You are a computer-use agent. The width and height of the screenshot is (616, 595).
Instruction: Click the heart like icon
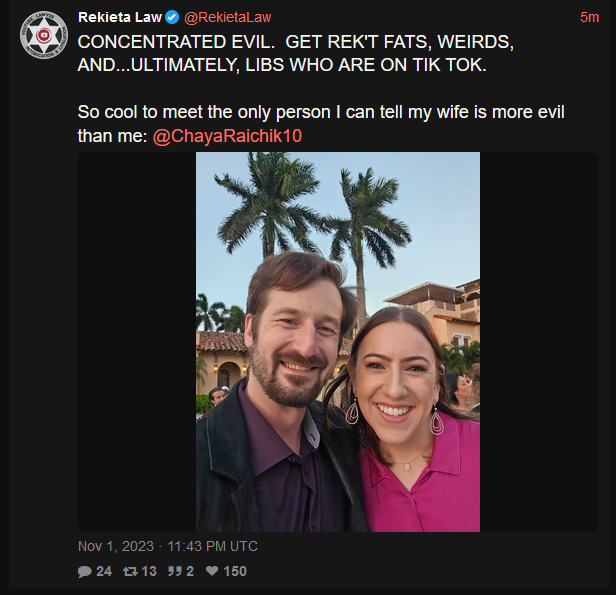212,571
